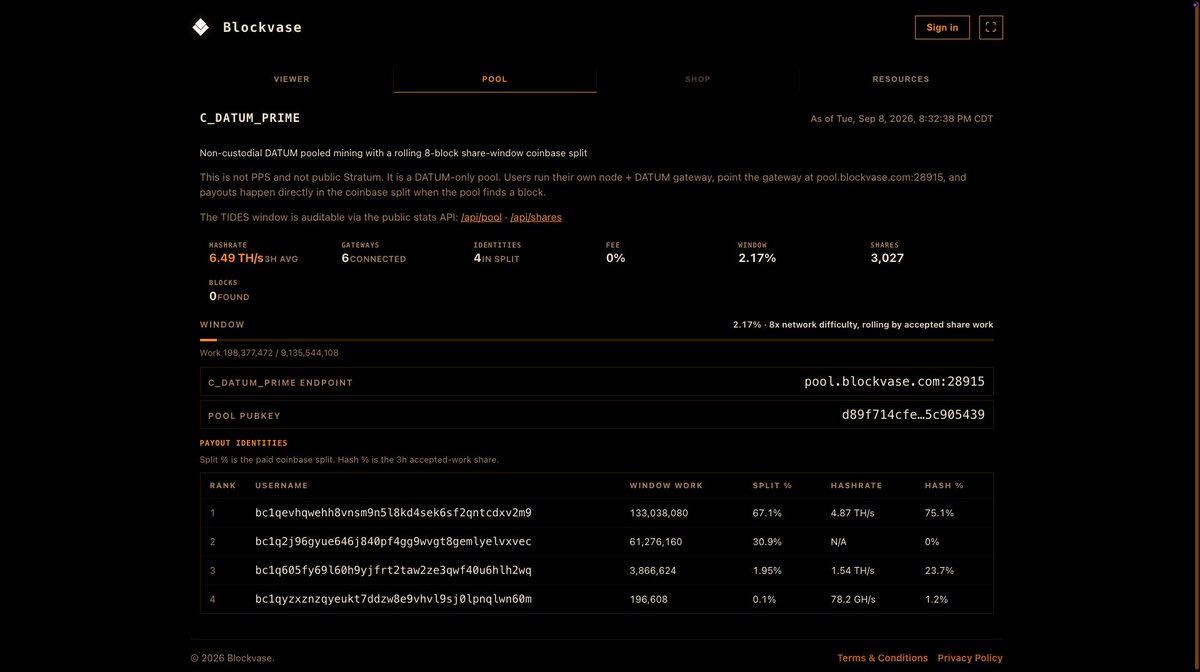
Task: Open the Viewer tab
Action: pos(292,79)
